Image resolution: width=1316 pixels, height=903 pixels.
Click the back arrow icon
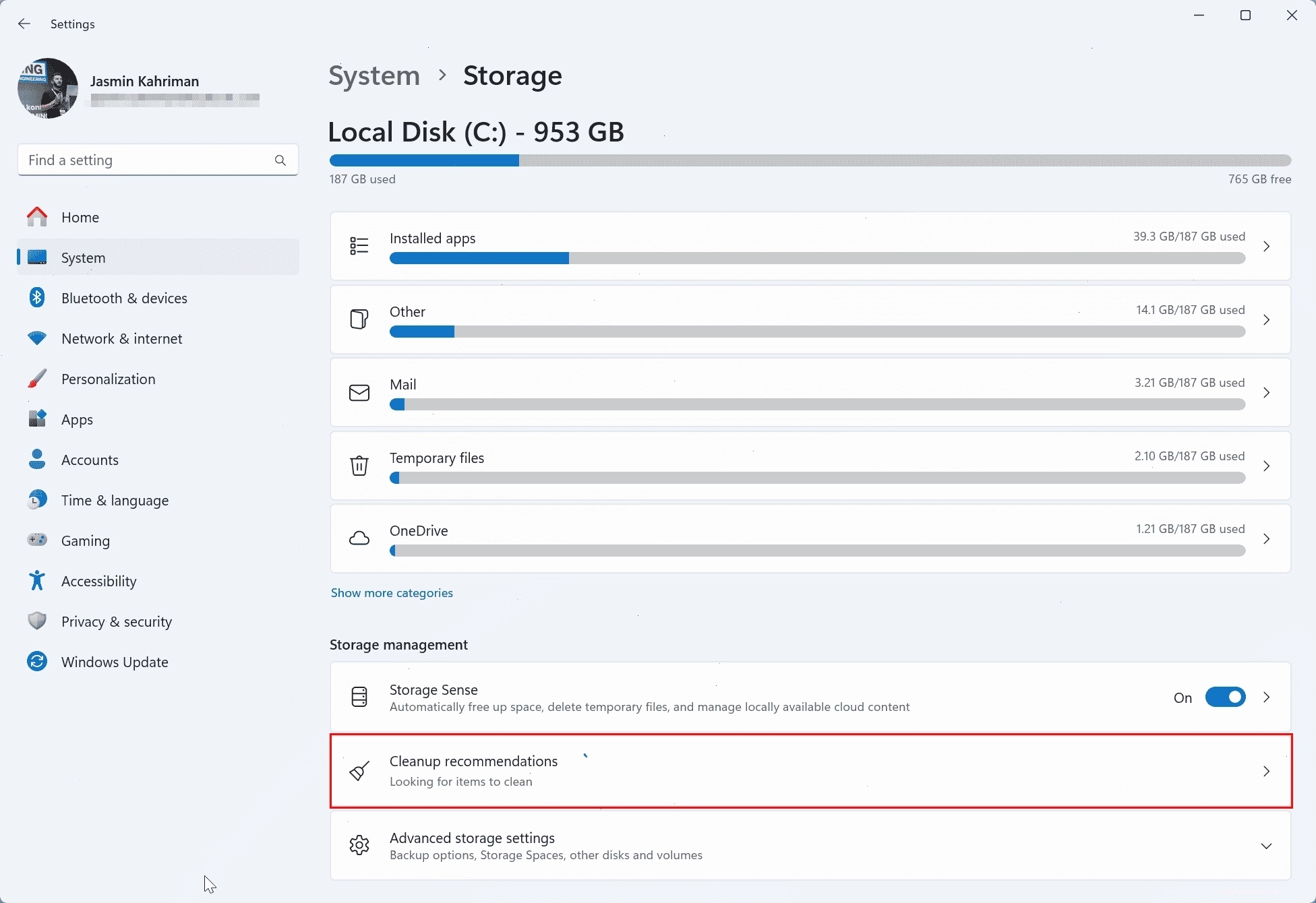click(x=24, y=24)
